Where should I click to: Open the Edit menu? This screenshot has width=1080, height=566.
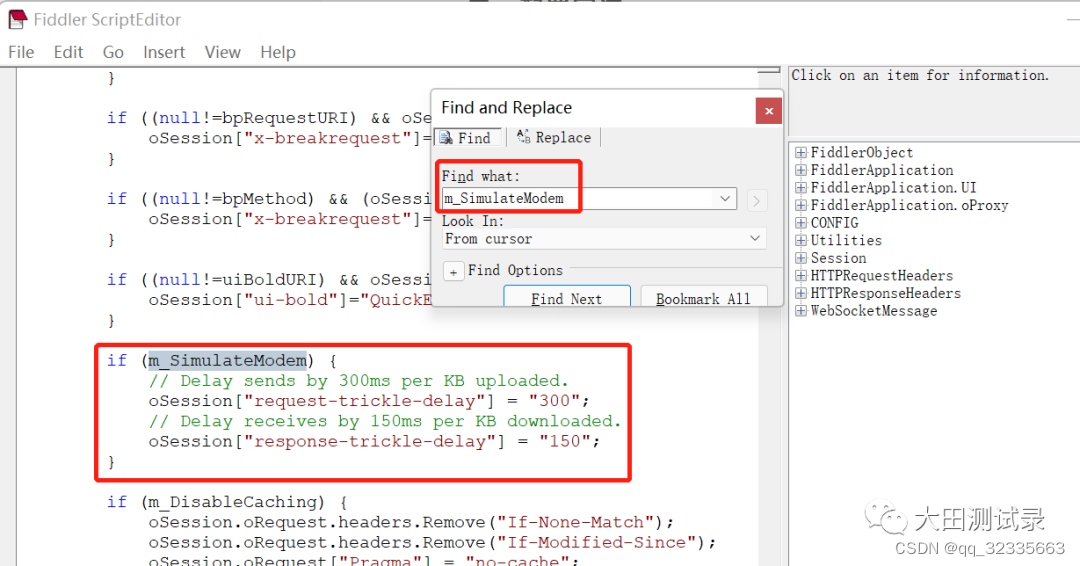coord(68,52)
